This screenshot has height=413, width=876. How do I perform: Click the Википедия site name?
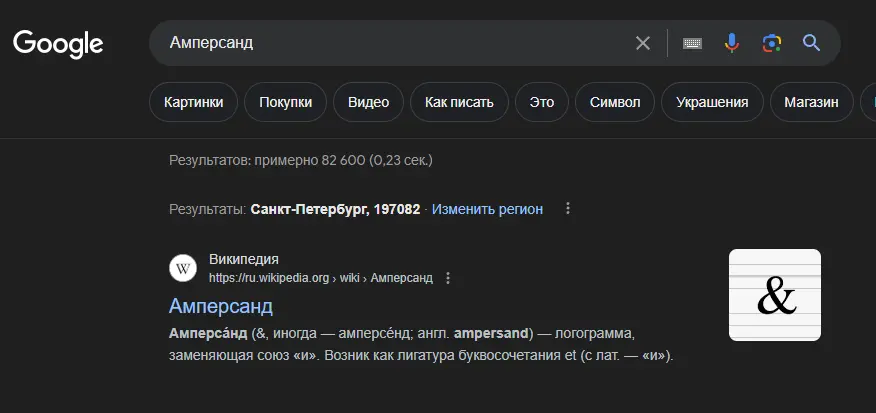pyautogui.click(x=244, y=259)
